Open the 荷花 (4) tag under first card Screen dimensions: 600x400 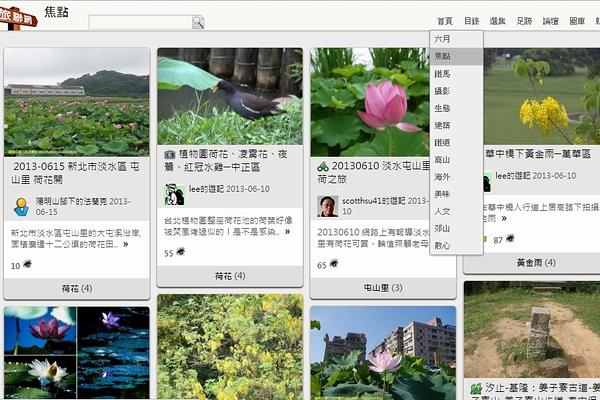77,288
